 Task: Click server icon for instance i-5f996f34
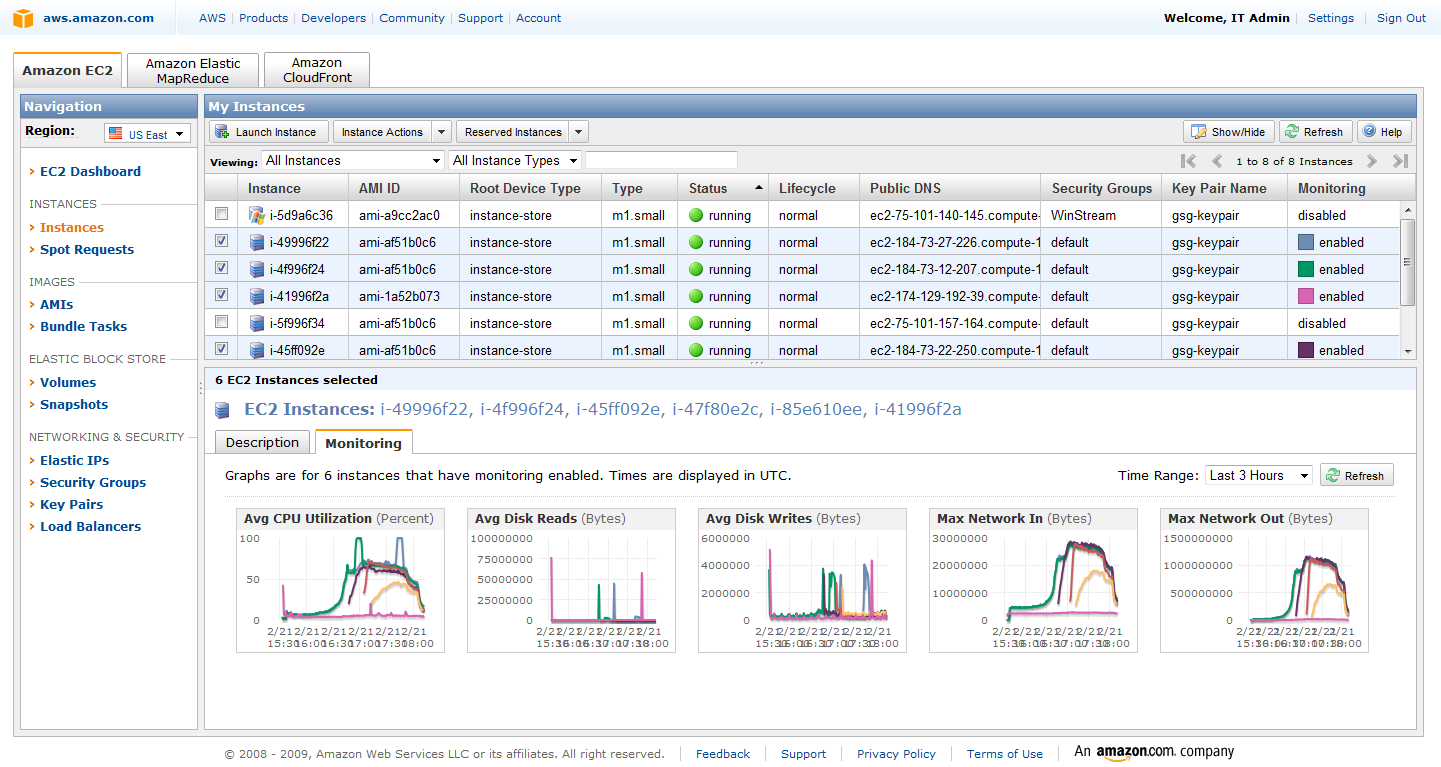257,323
